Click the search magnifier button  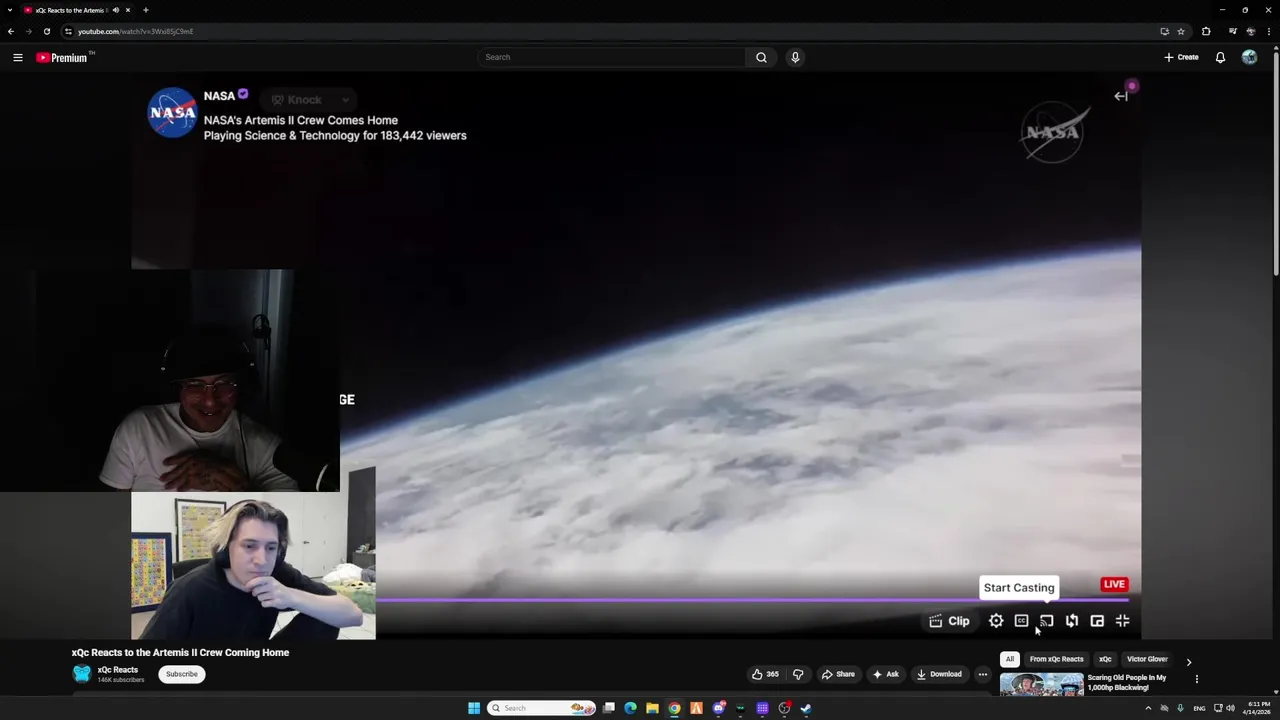[761, 57]
